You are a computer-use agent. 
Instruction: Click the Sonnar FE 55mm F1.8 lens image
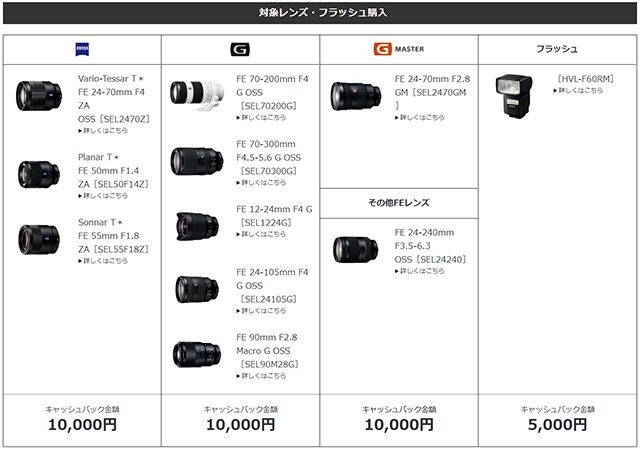click(40, 238)
